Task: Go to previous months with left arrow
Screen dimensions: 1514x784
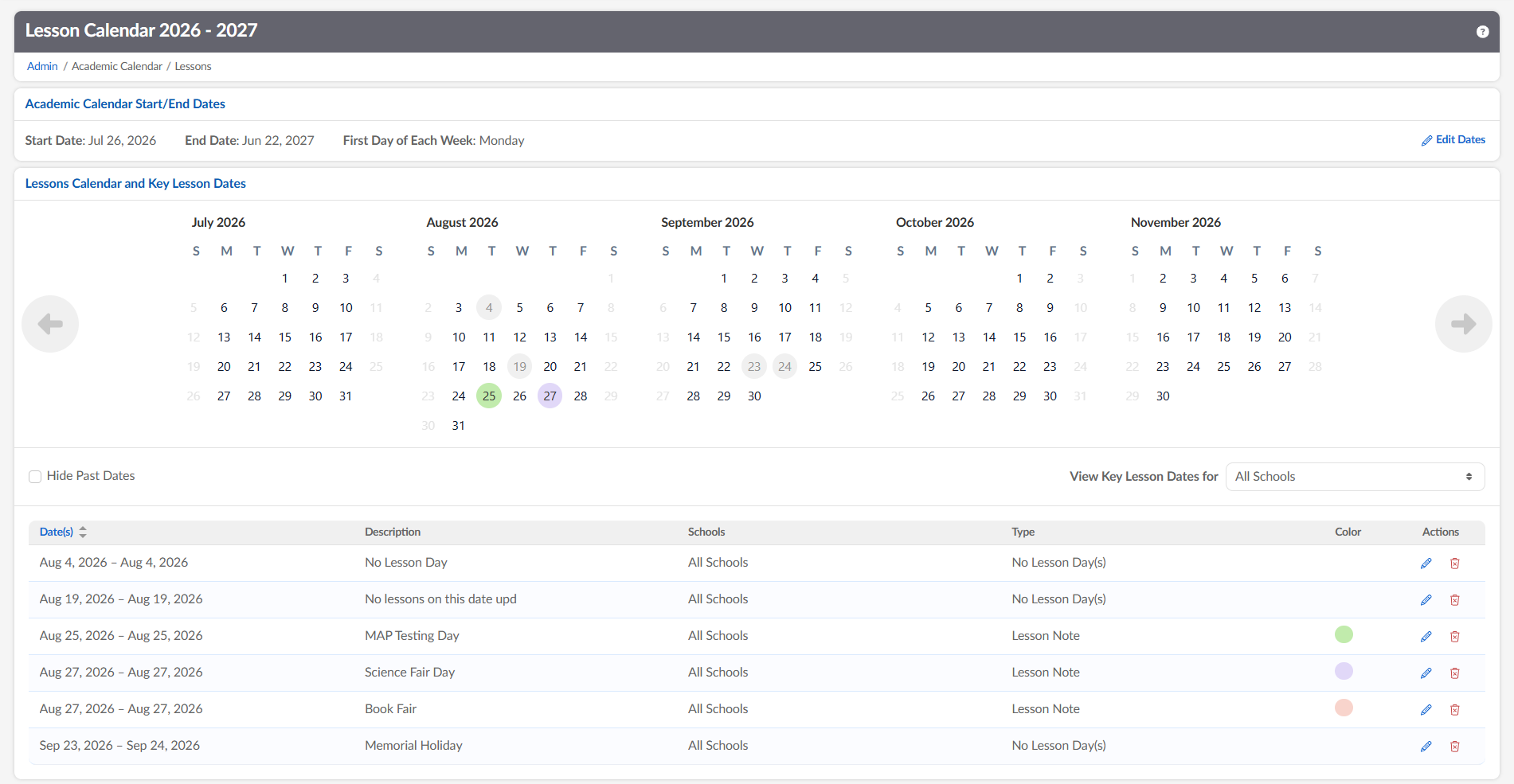Action: (x=50, y=324)
